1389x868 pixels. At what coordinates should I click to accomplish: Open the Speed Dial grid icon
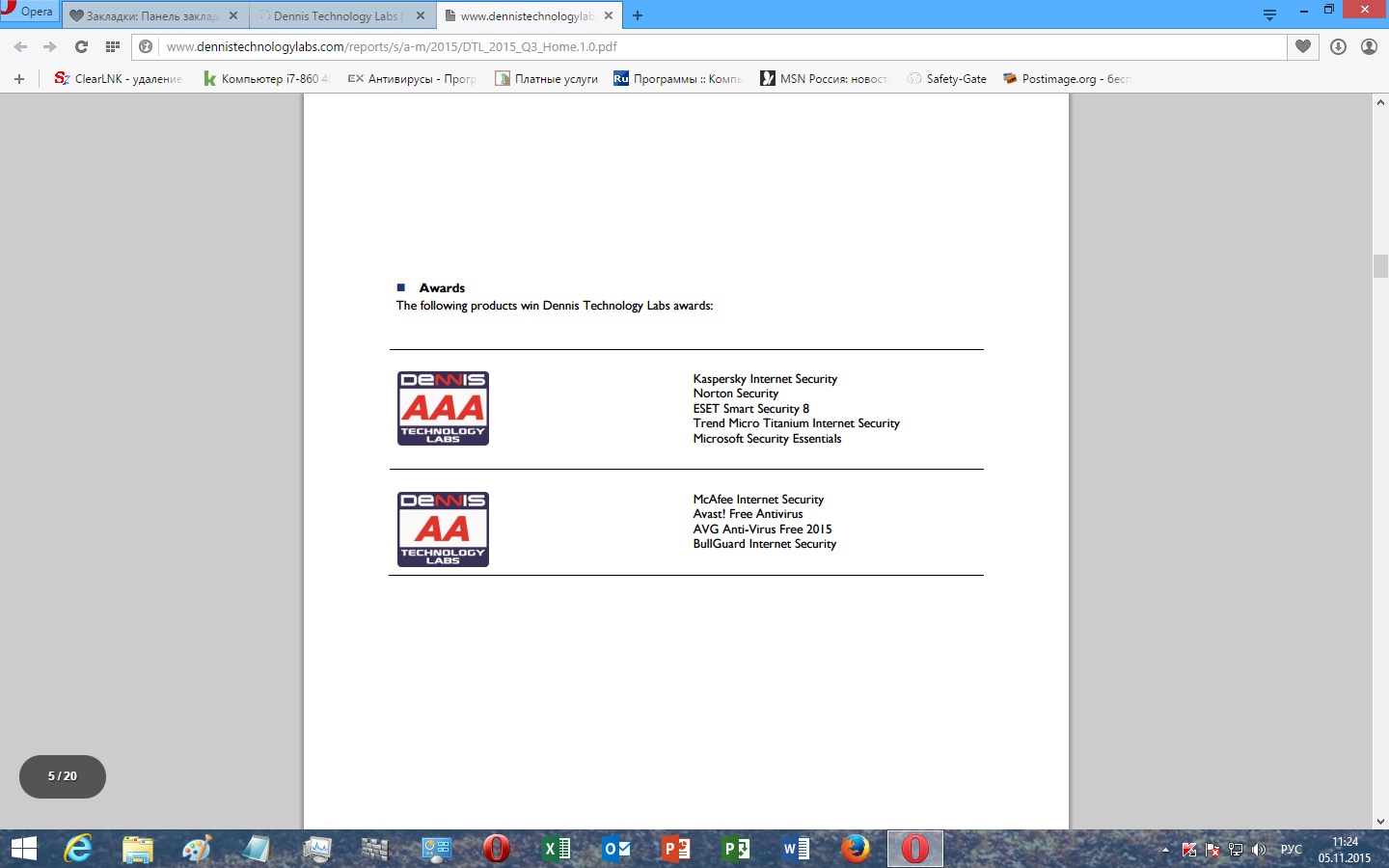[x=113, y=46]
